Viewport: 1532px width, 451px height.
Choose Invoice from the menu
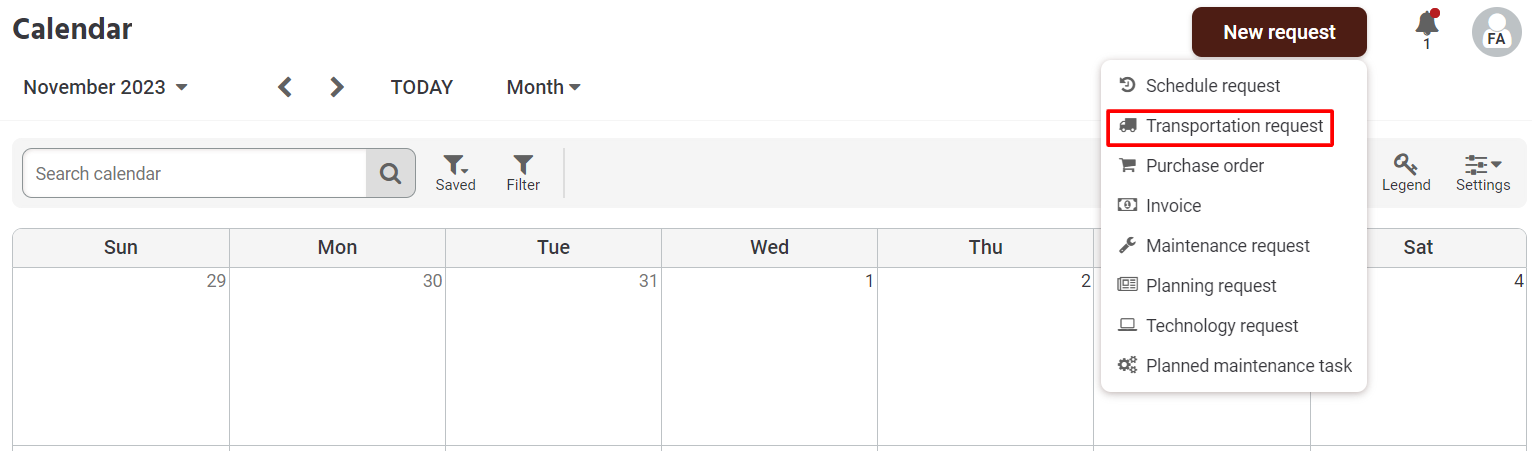pyautogui.click(x=1173, y=206)
